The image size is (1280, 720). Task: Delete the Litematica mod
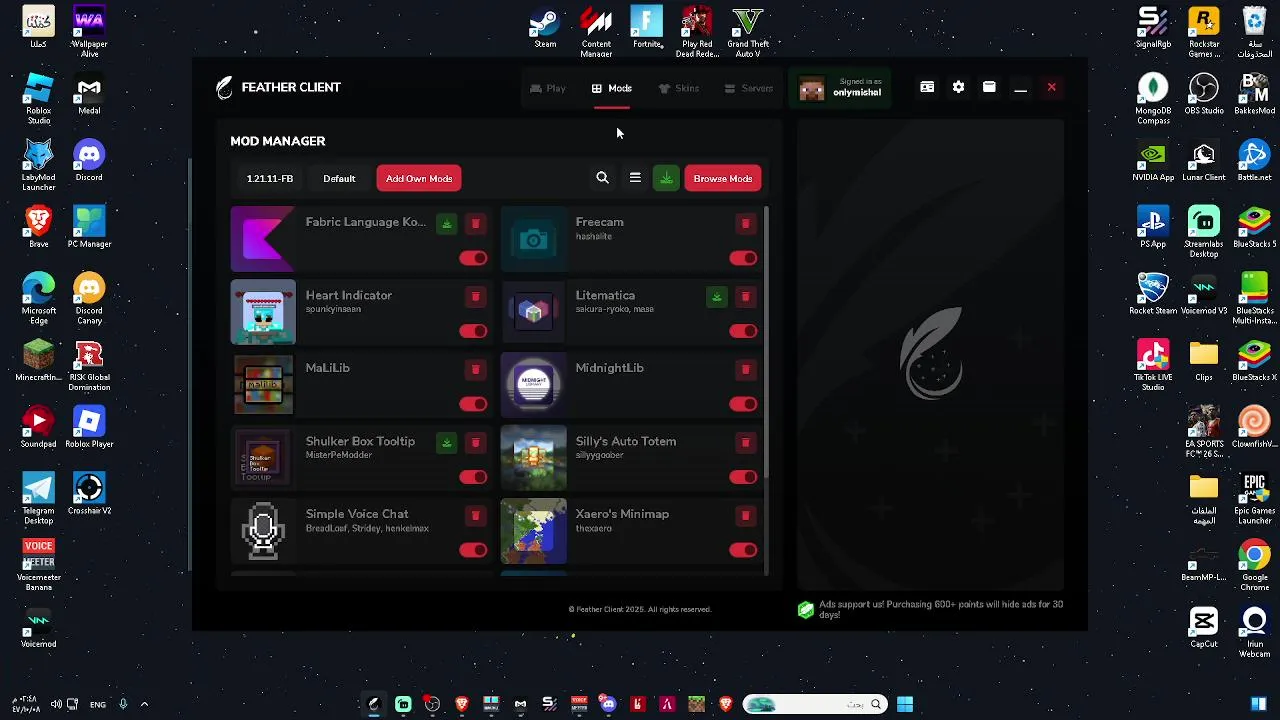[745, 297]
